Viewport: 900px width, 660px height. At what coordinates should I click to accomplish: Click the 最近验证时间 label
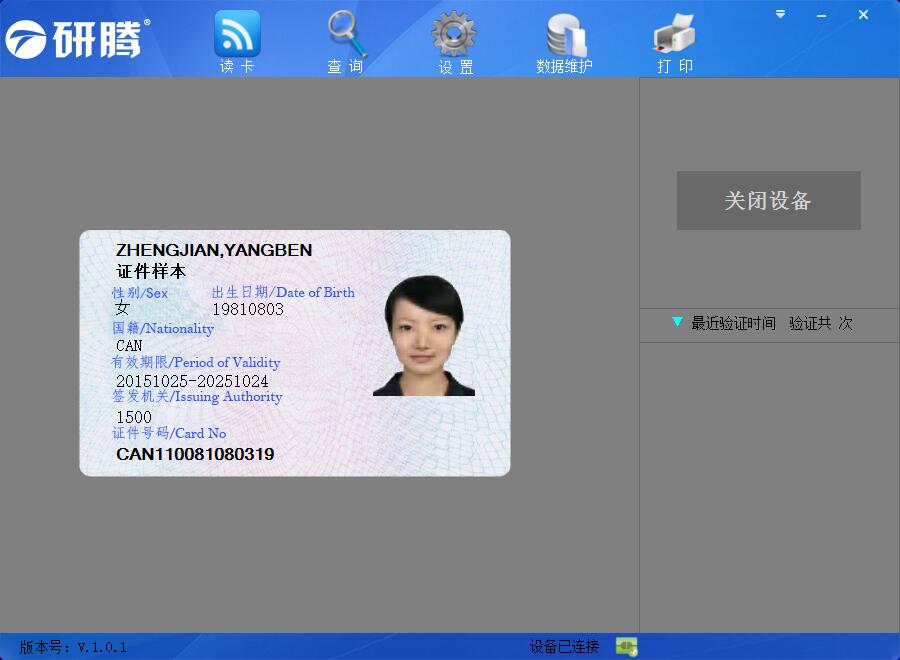733,323
